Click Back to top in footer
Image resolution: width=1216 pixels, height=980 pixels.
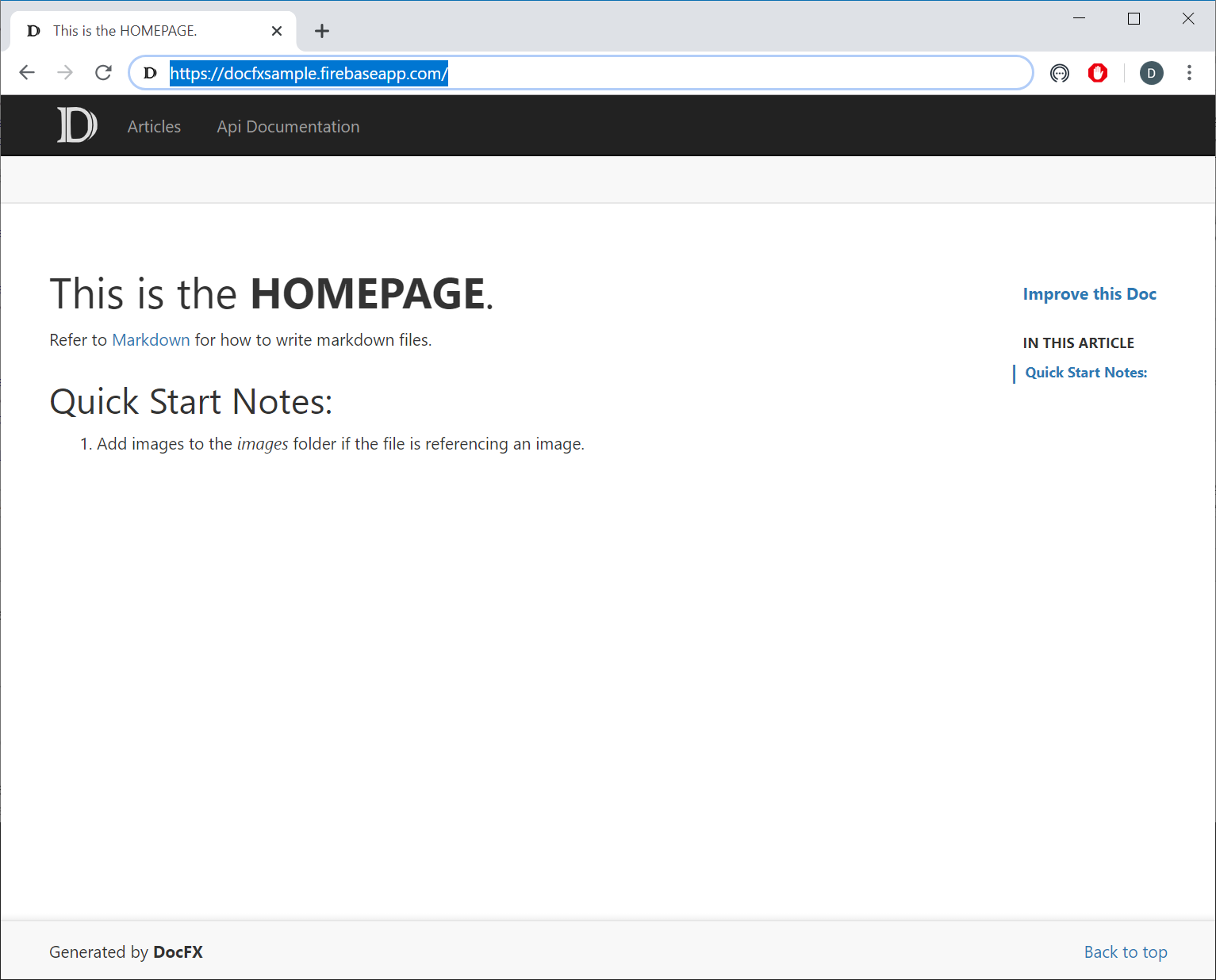click(x=1125, y=952)
